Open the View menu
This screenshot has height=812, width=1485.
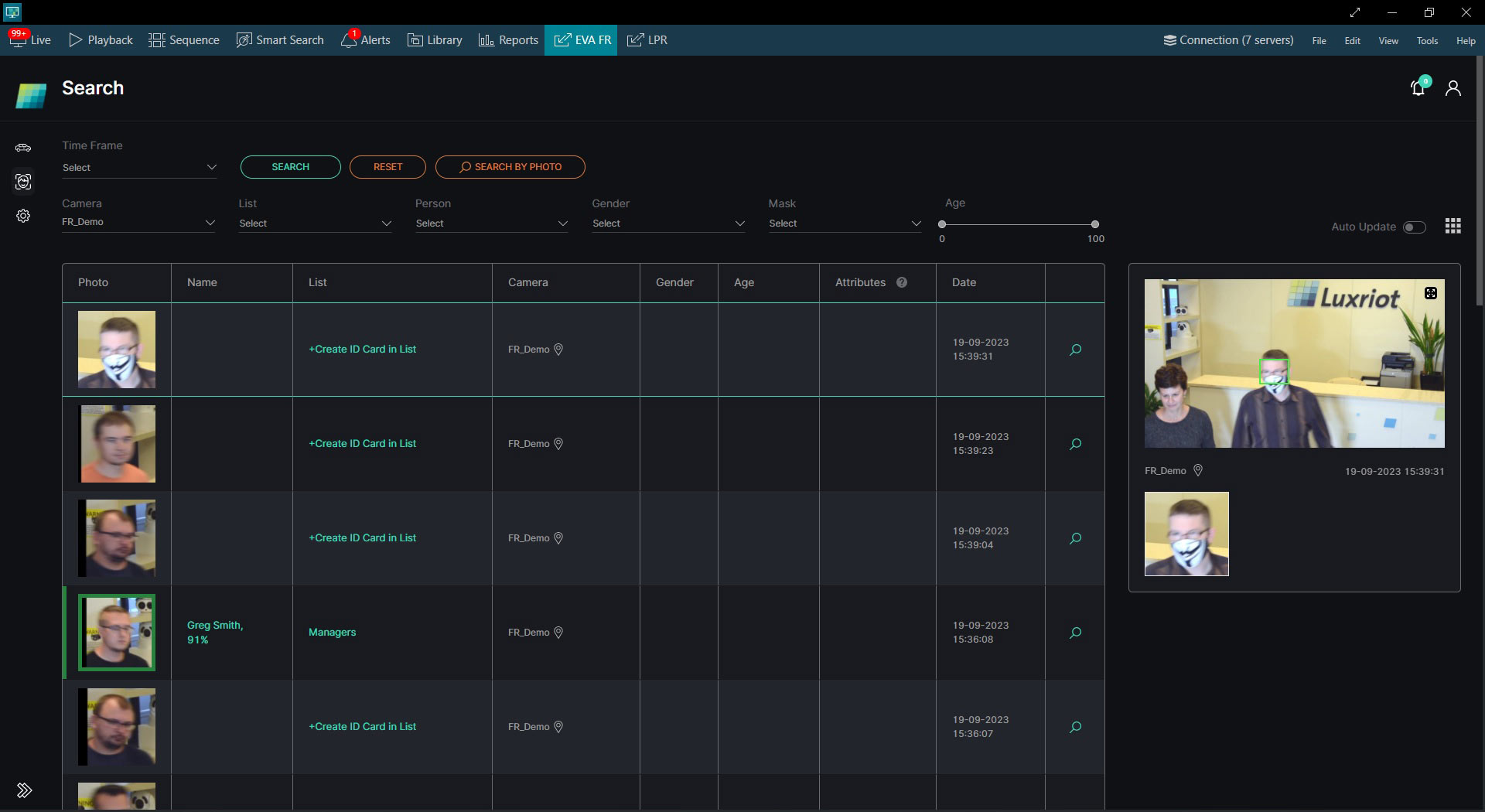(x=1388, y=41)
